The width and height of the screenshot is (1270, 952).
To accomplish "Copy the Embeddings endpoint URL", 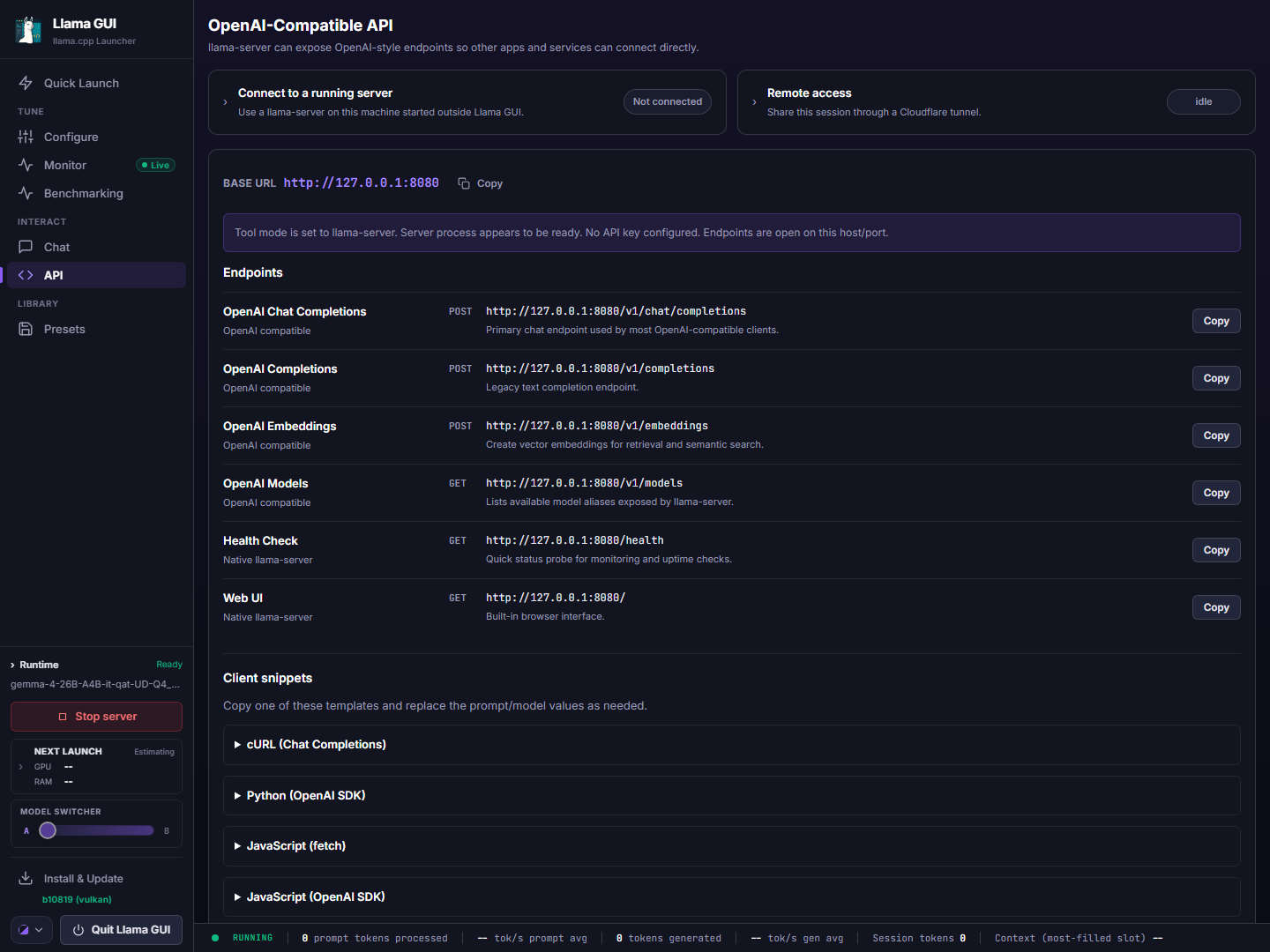I will pos(1216,435).
